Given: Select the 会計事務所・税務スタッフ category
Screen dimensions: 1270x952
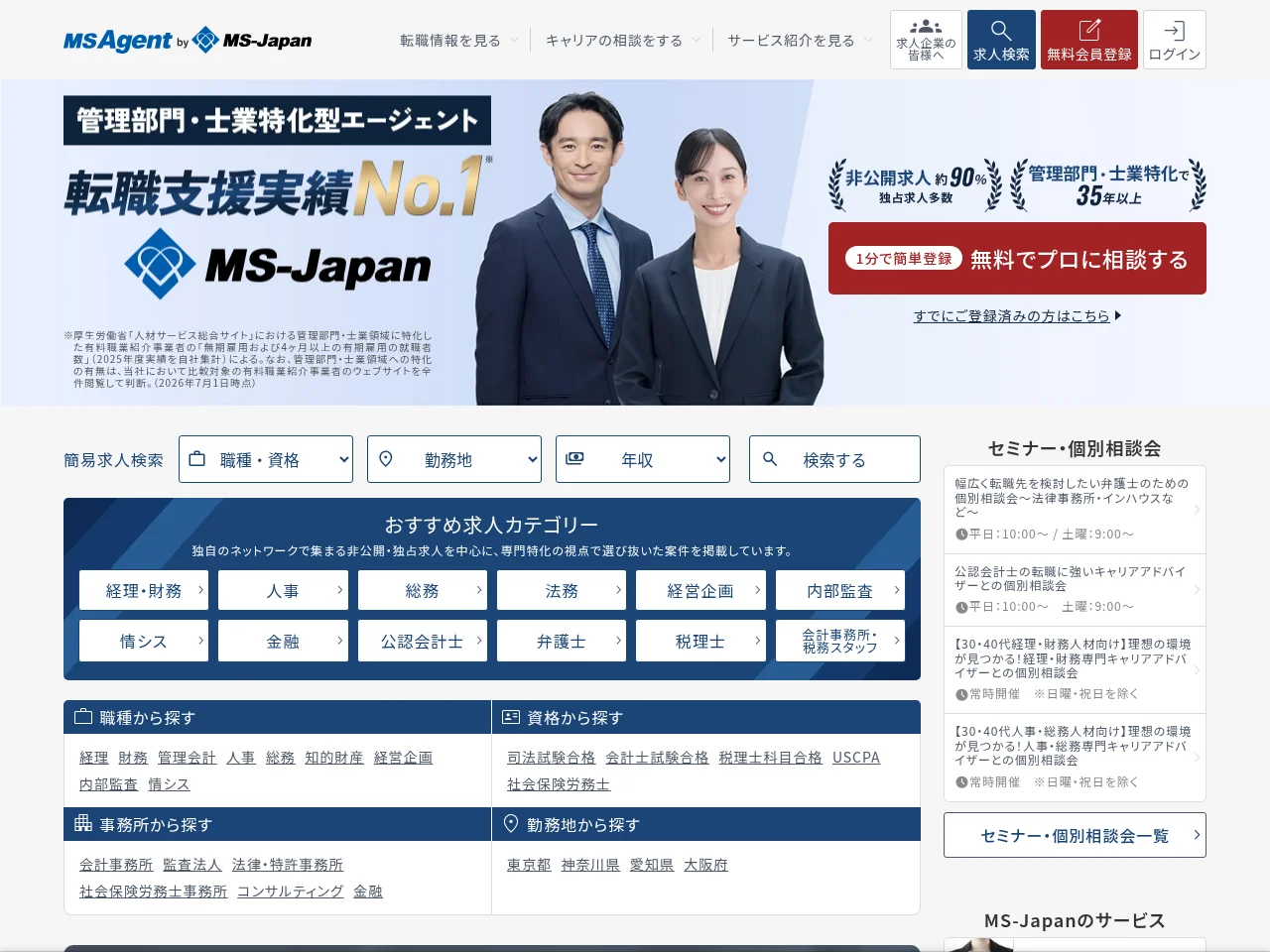Looking at the screenshot, I should pos(840,641).
